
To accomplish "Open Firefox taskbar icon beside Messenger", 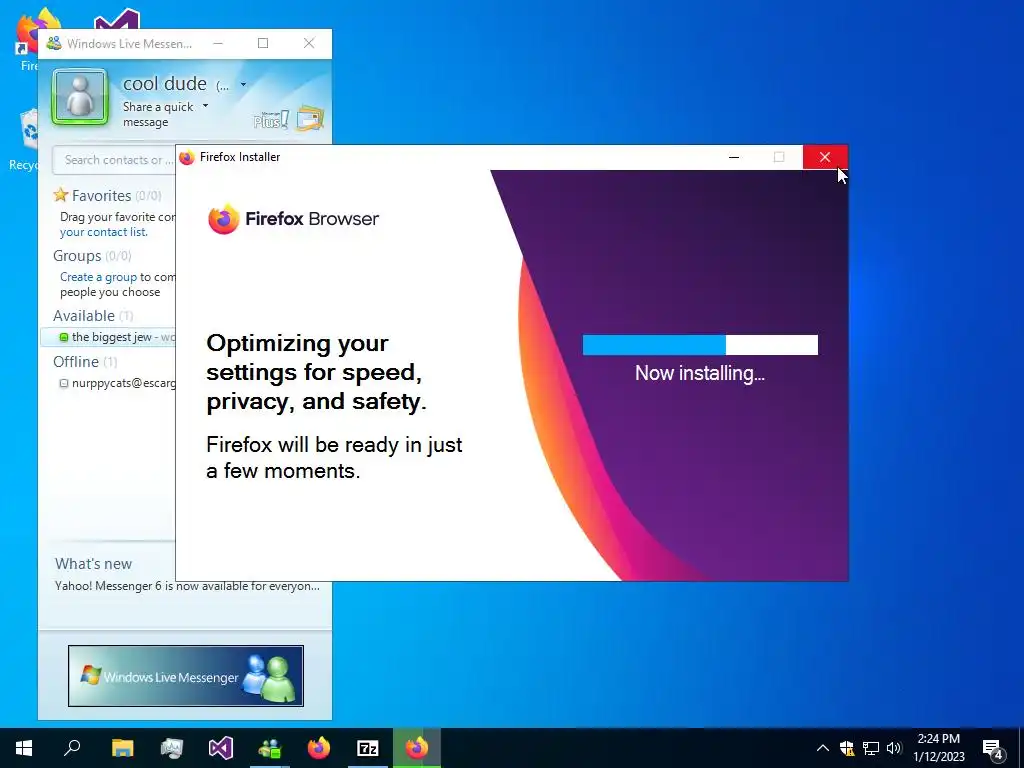I will point(319,748).
